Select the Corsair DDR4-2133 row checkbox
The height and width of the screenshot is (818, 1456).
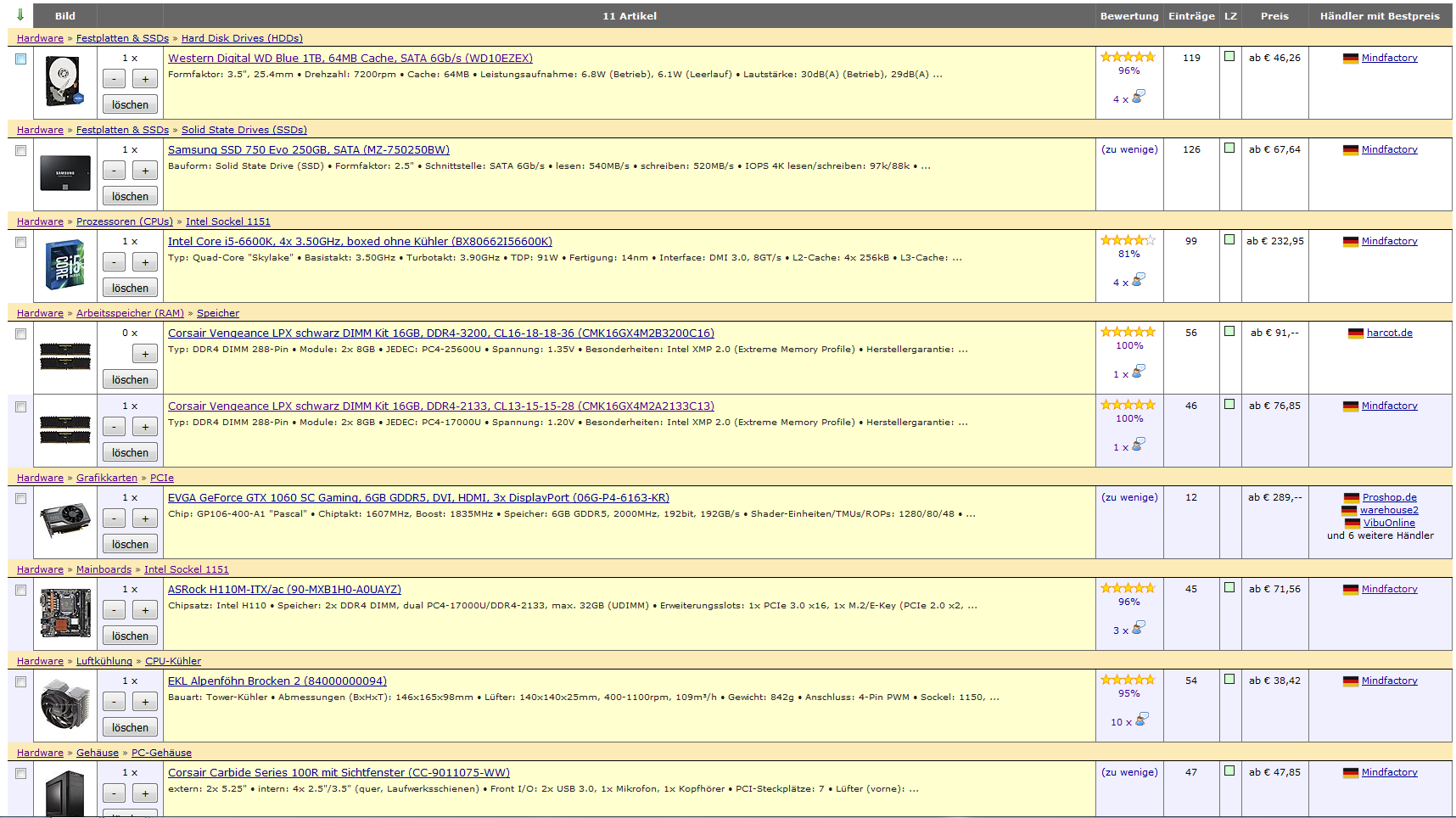20,406
